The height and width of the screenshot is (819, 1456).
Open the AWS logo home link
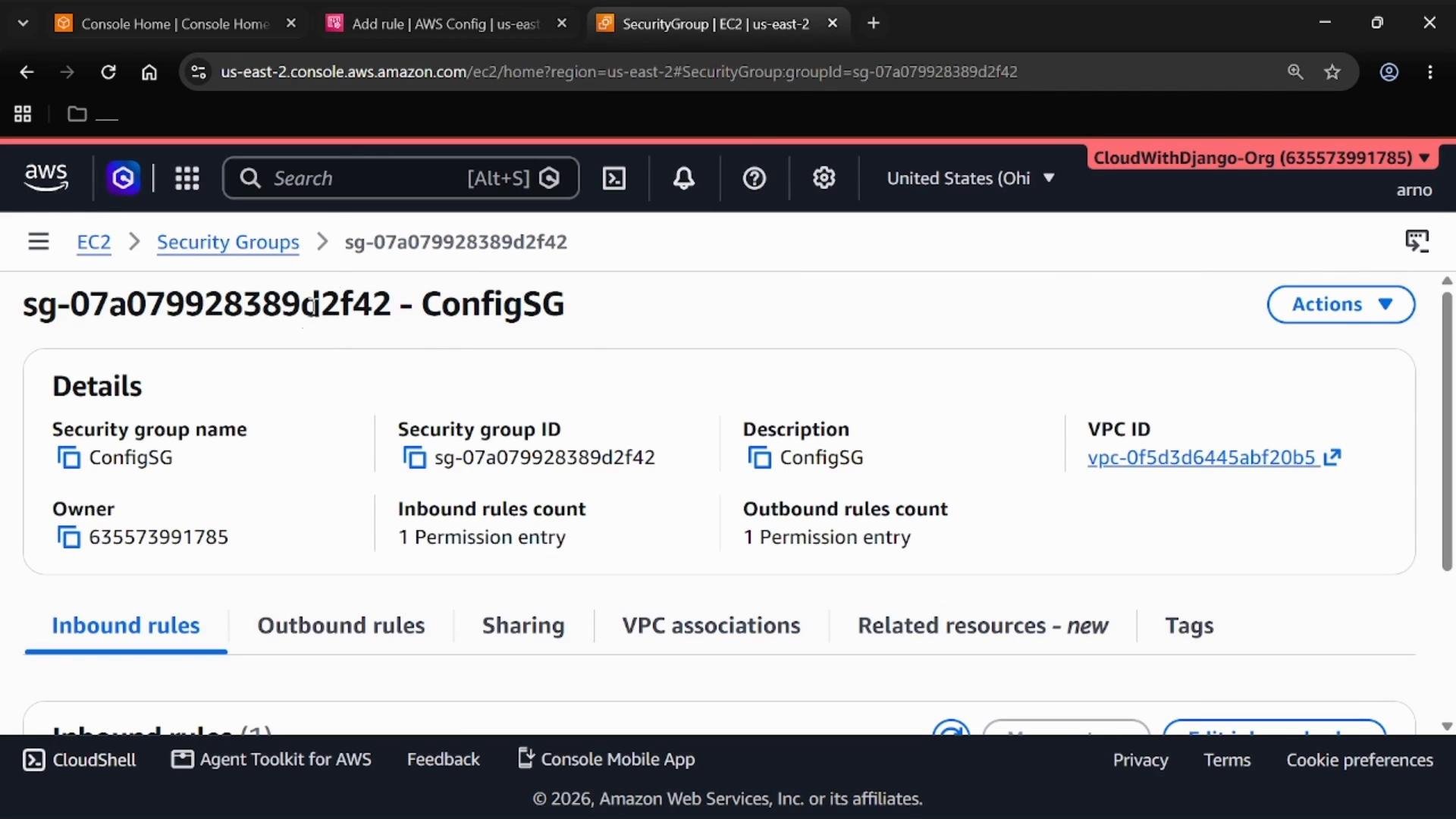coord(46,178)
